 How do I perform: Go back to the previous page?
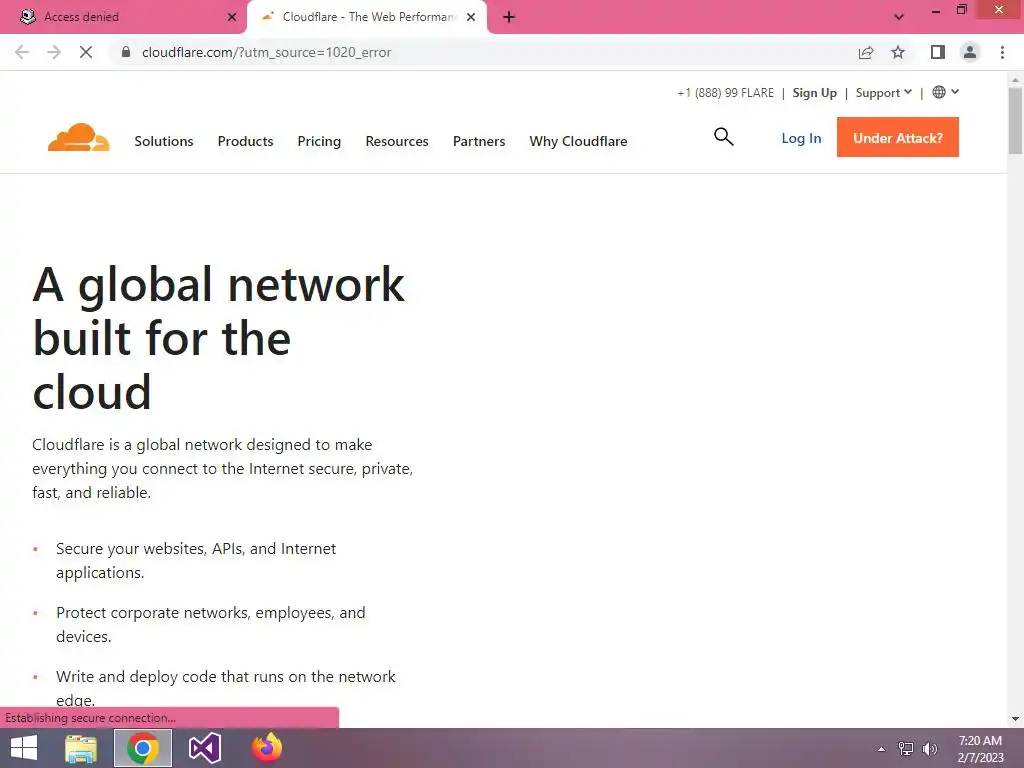(x=22, y=52)
